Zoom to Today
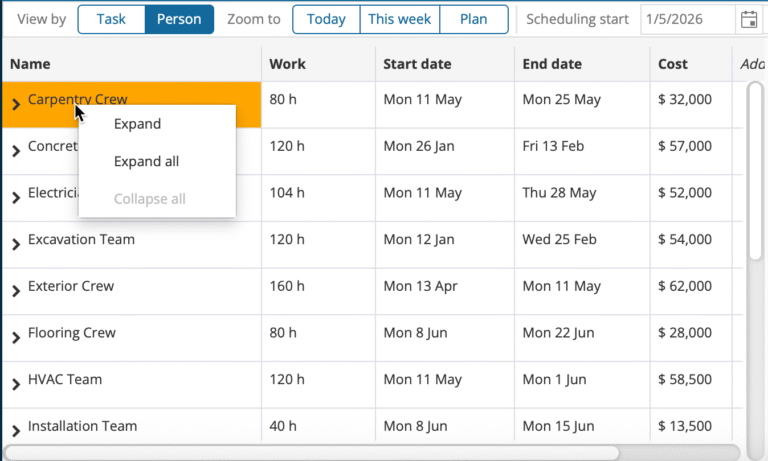The image size is (768, 461). coord(326,19)
